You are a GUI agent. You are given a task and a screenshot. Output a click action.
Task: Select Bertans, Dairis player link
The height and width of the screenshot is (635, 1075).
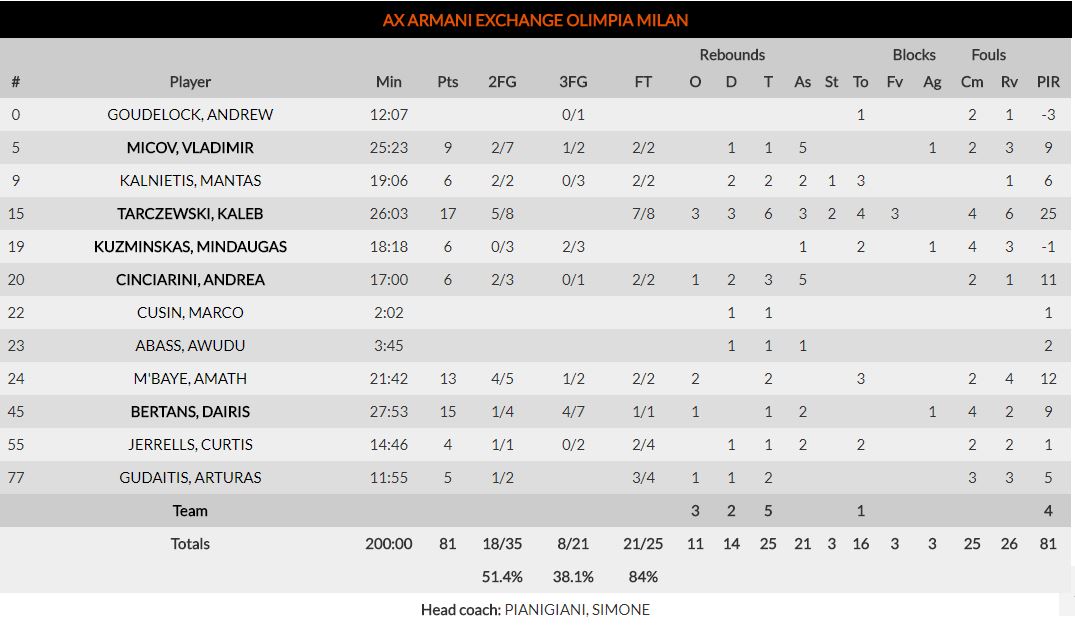pos(190,412)
